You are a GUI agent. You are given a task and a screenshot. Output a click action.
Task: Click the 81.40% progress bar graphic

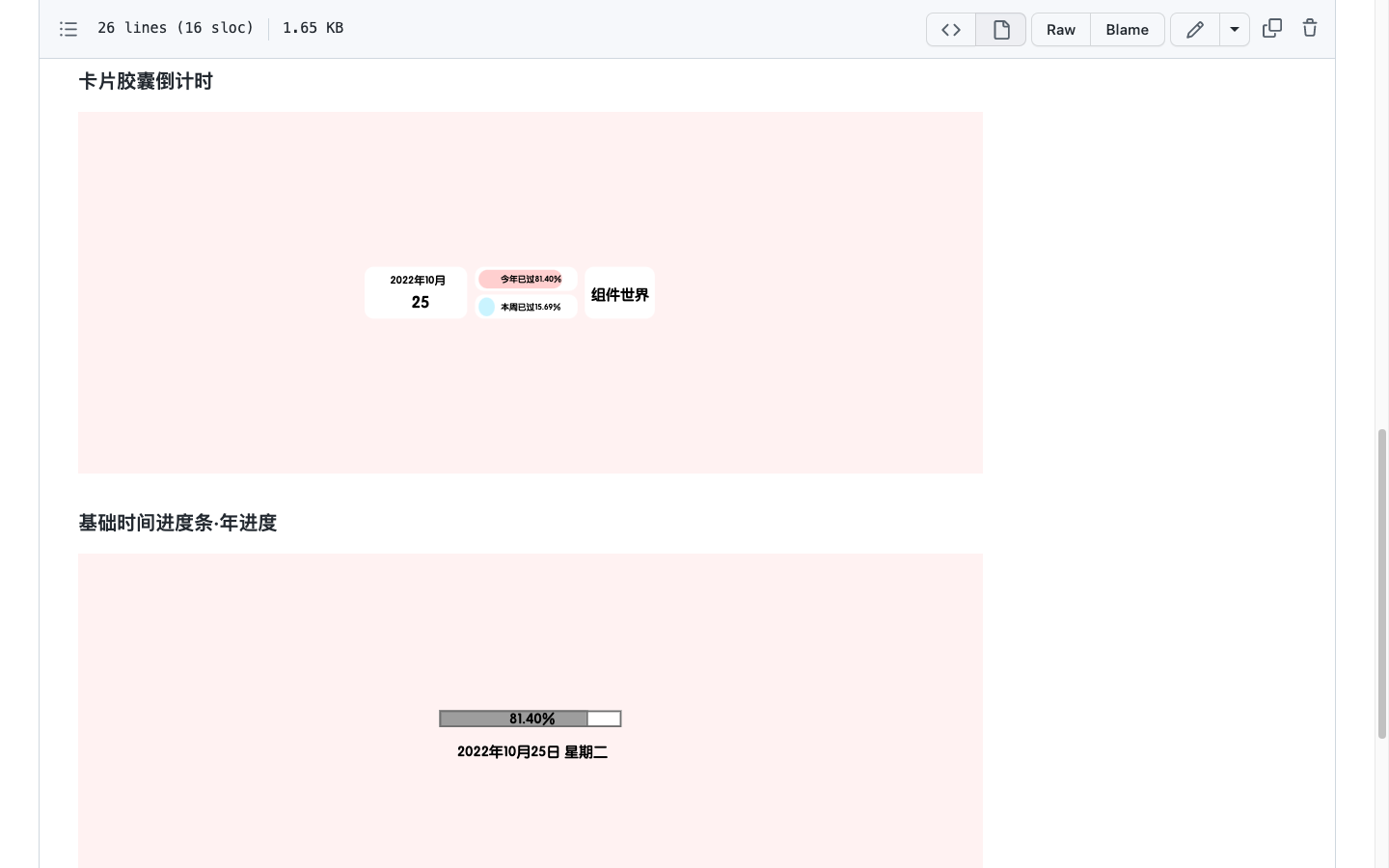(x=531, y=718)
